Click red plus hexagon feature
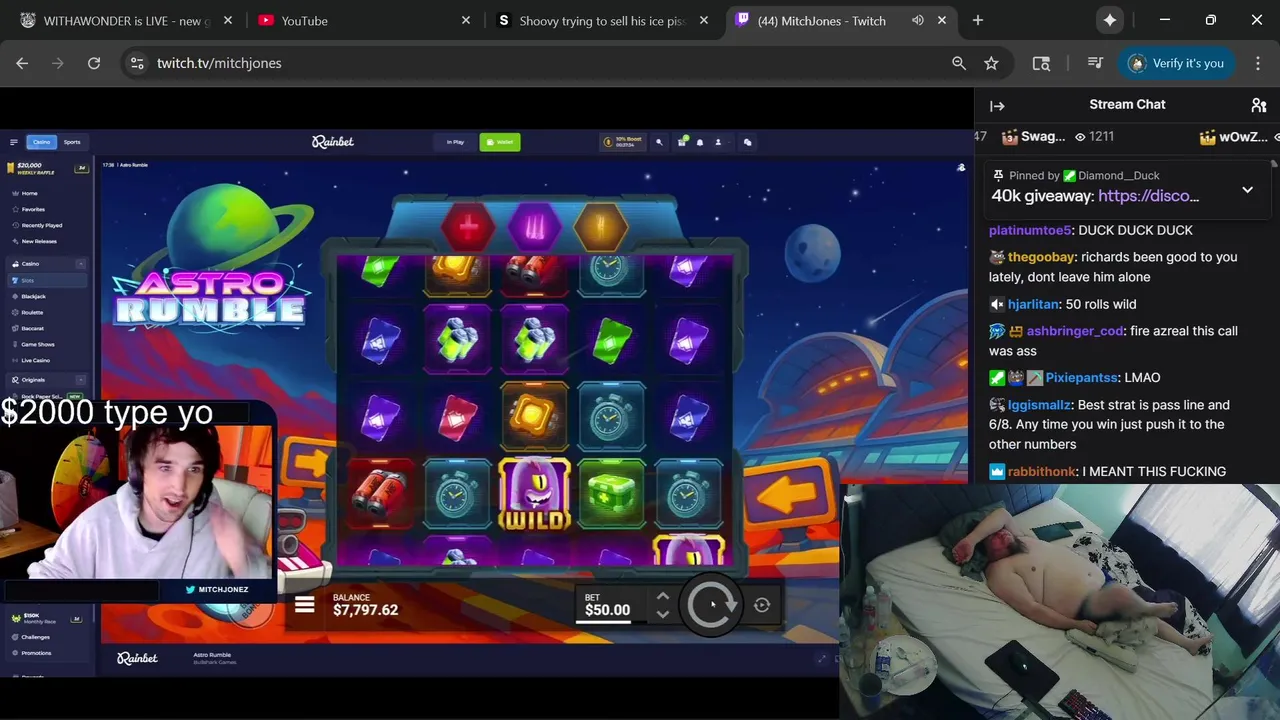1280x720 pixels. [468, 227]
